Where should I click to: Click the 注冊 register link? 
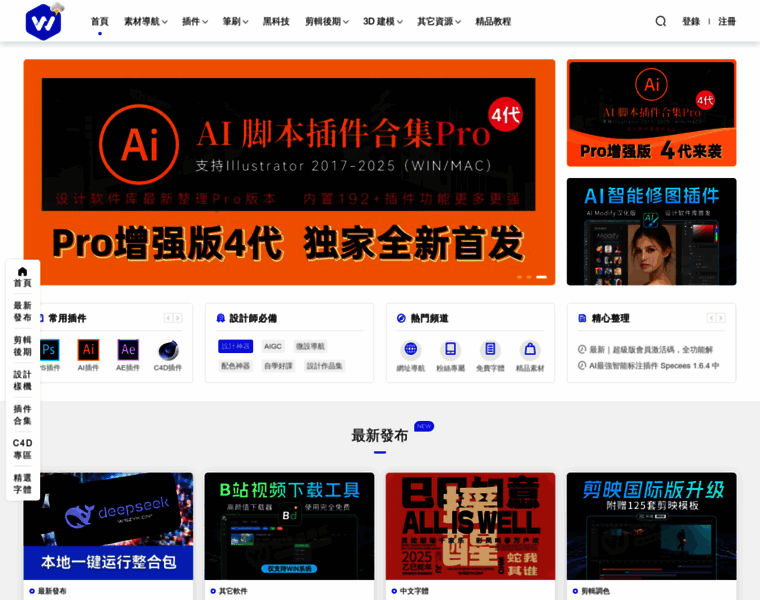click(727, 21)
